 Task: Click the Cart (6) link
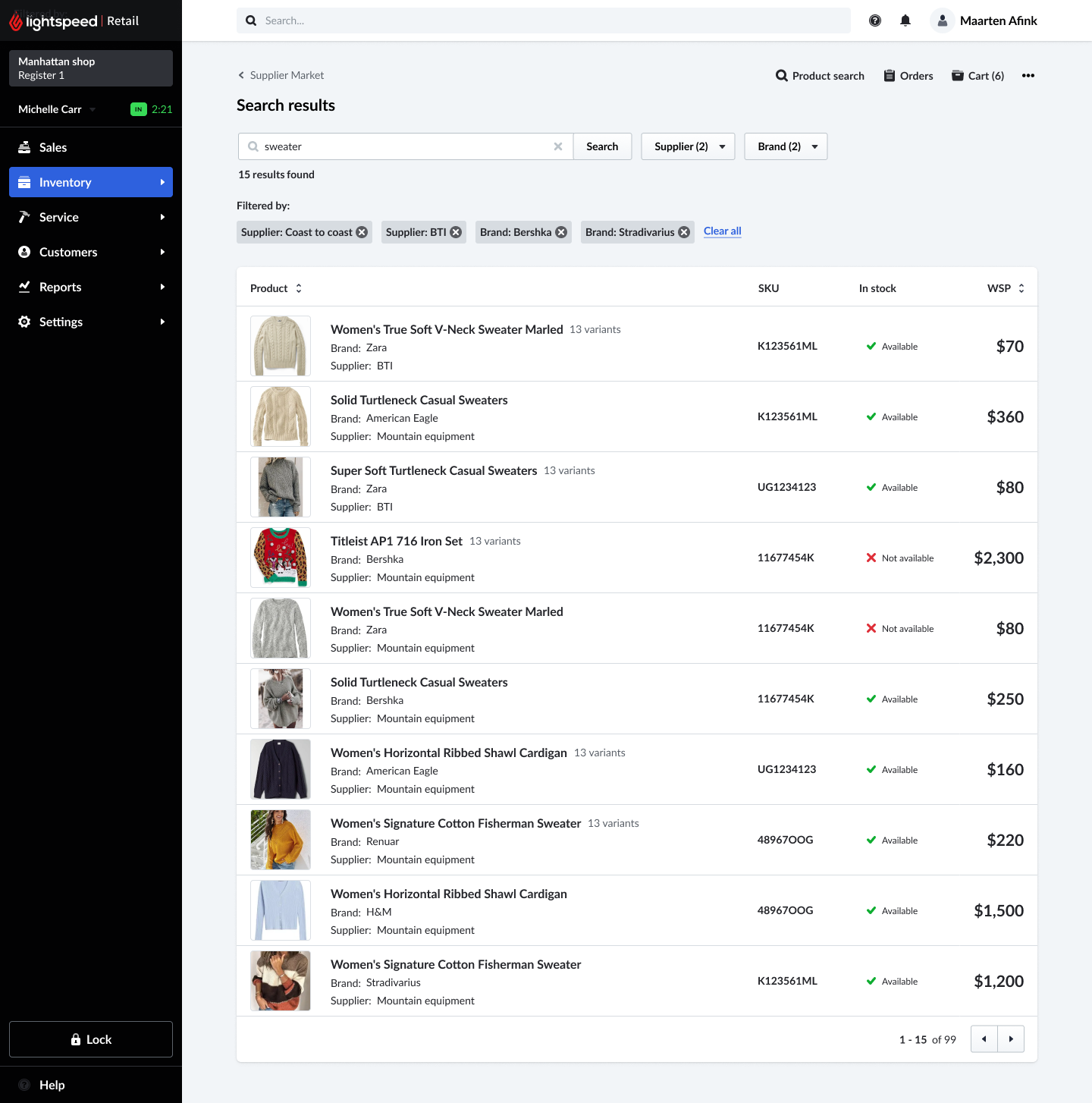pos(977,76)
